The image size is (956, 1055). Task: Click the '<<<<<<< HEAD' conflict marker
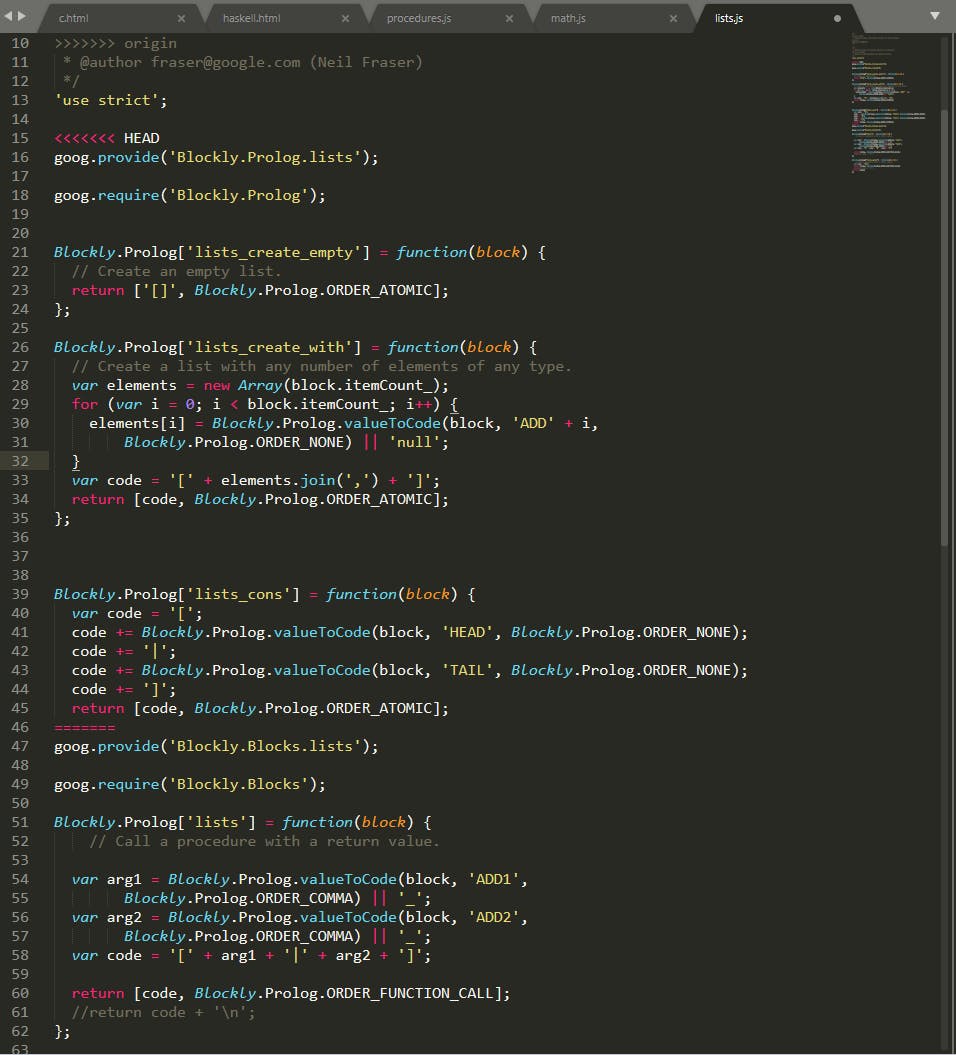click(106, 138)
